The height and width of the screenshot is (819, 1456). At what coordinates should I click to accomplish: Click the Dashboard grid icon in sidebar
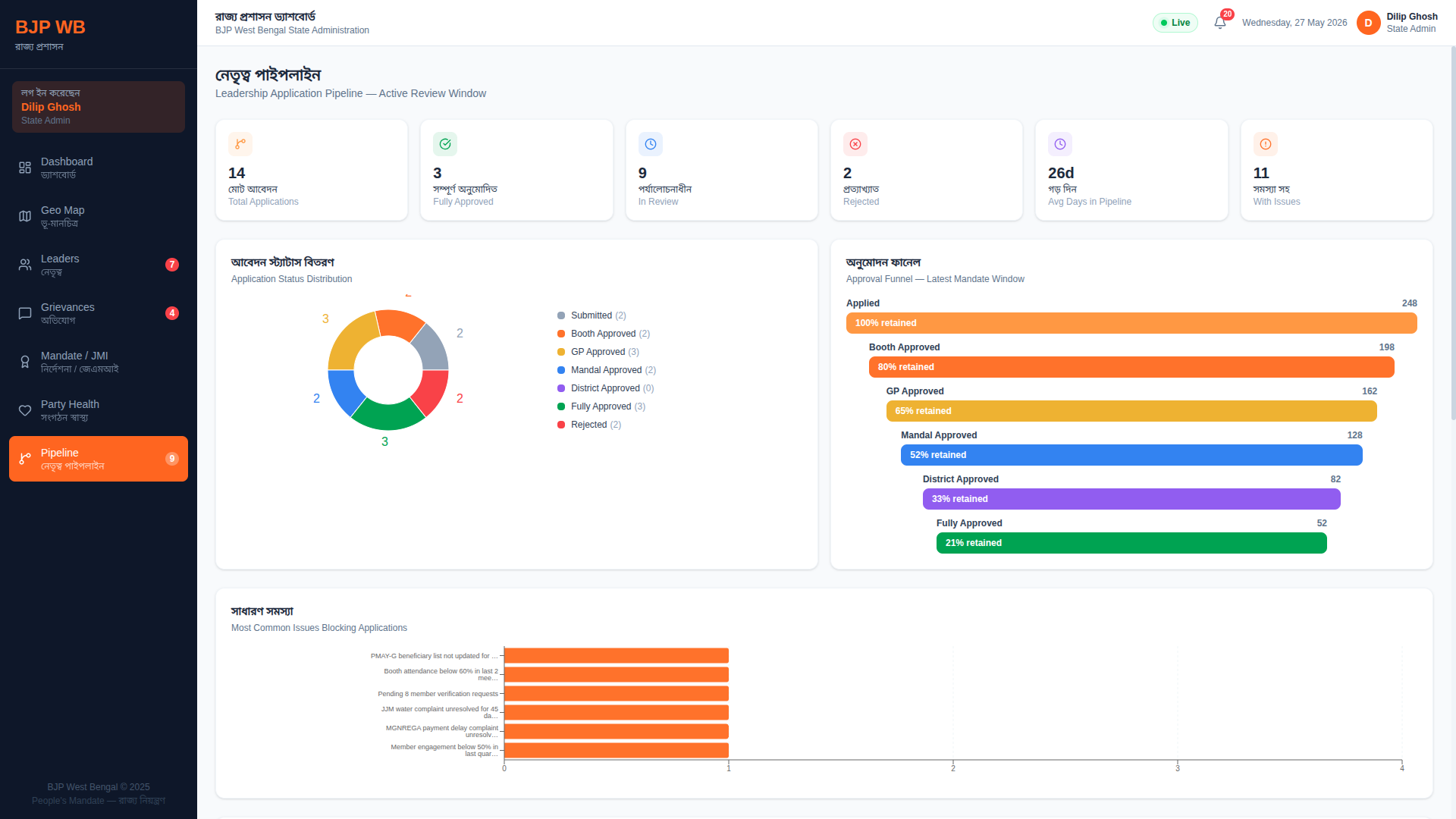[x=25, y=168]
